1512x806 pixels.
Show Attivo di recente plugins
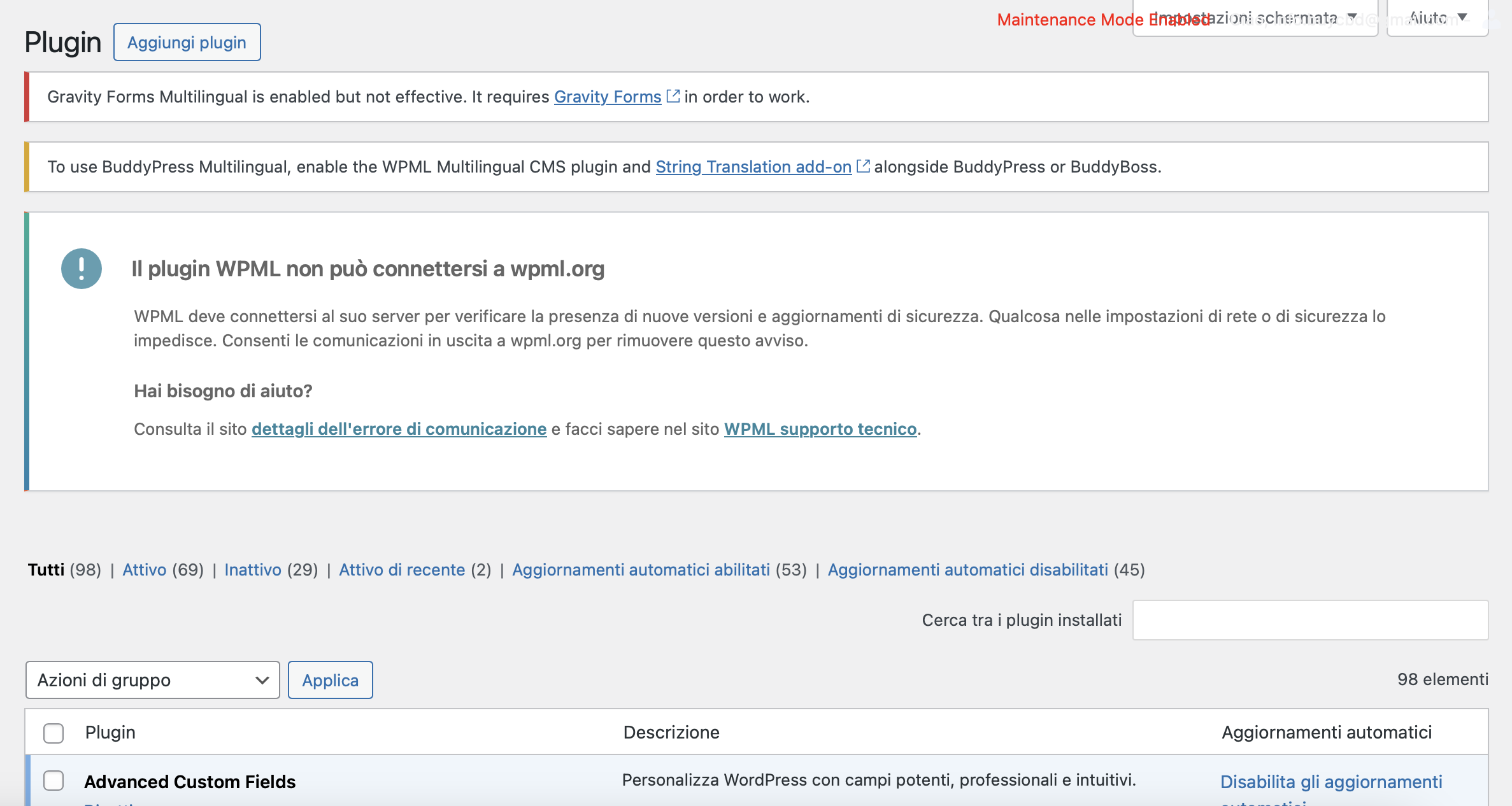(x=402, y=570)
